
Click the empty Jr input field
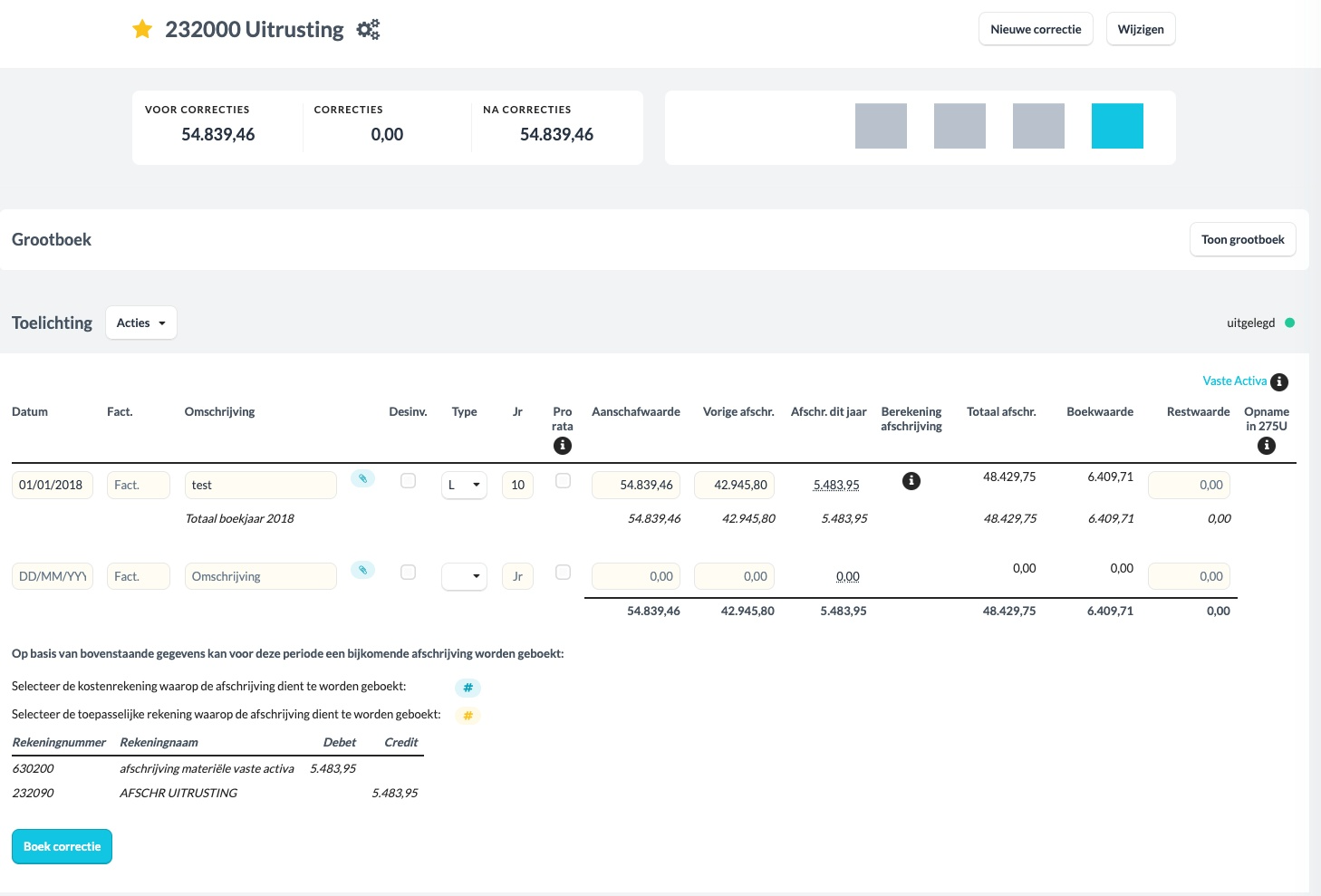pos(517,576)
